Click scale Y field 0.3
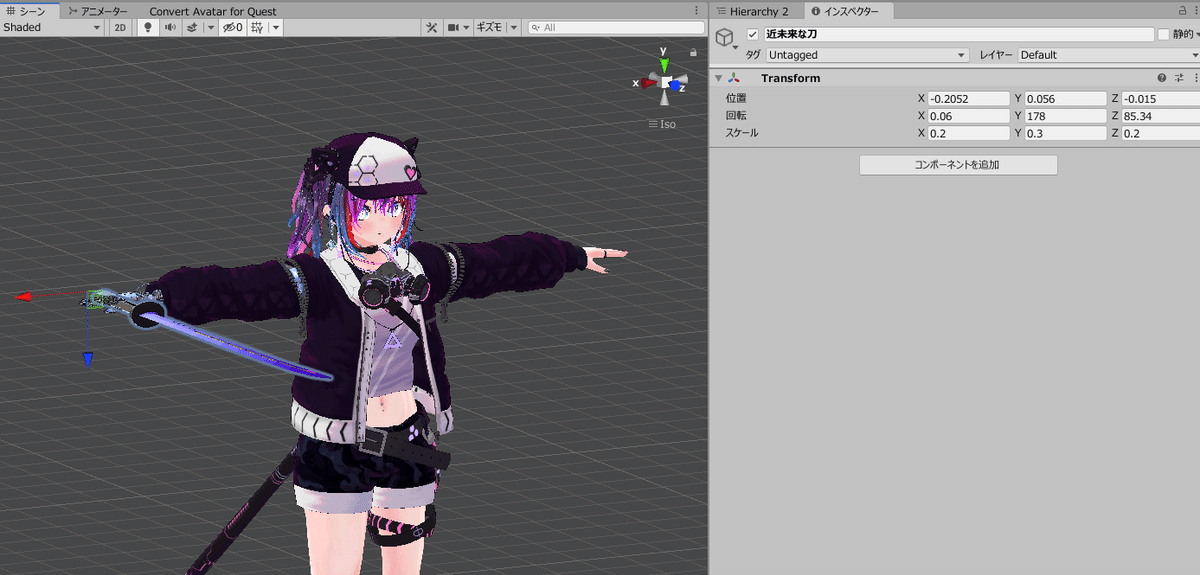 coord(1065,133)
